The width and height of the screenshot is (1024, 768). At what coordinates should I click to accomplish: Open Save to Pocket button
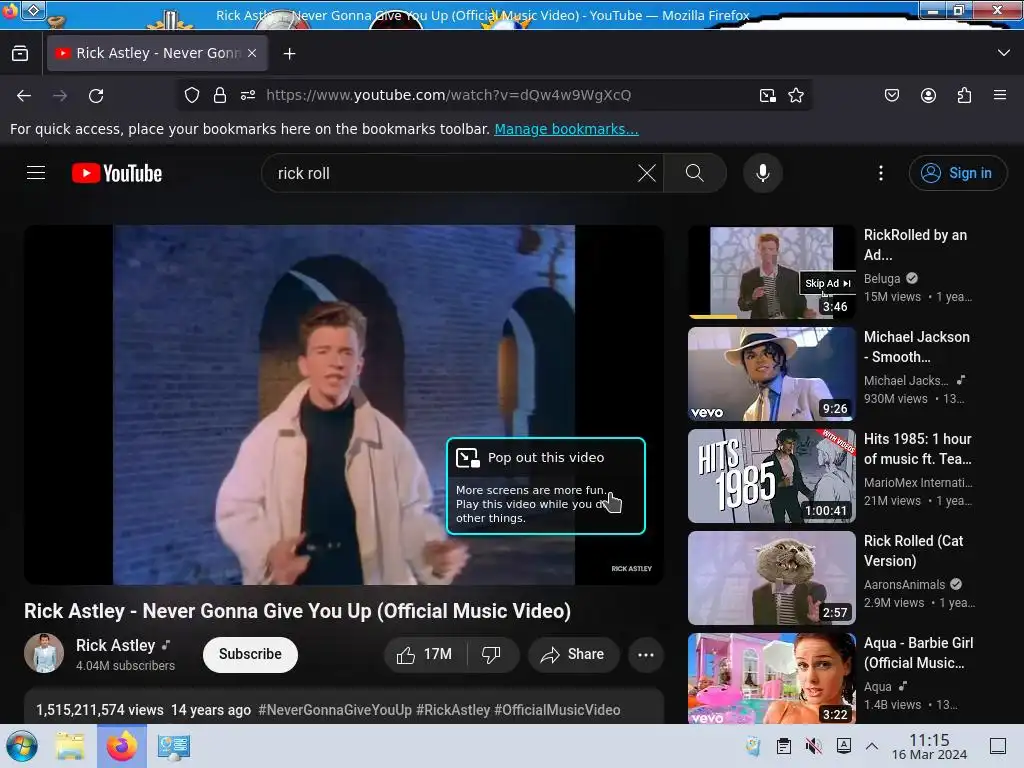pyautogui.click(x=891, y=95)
